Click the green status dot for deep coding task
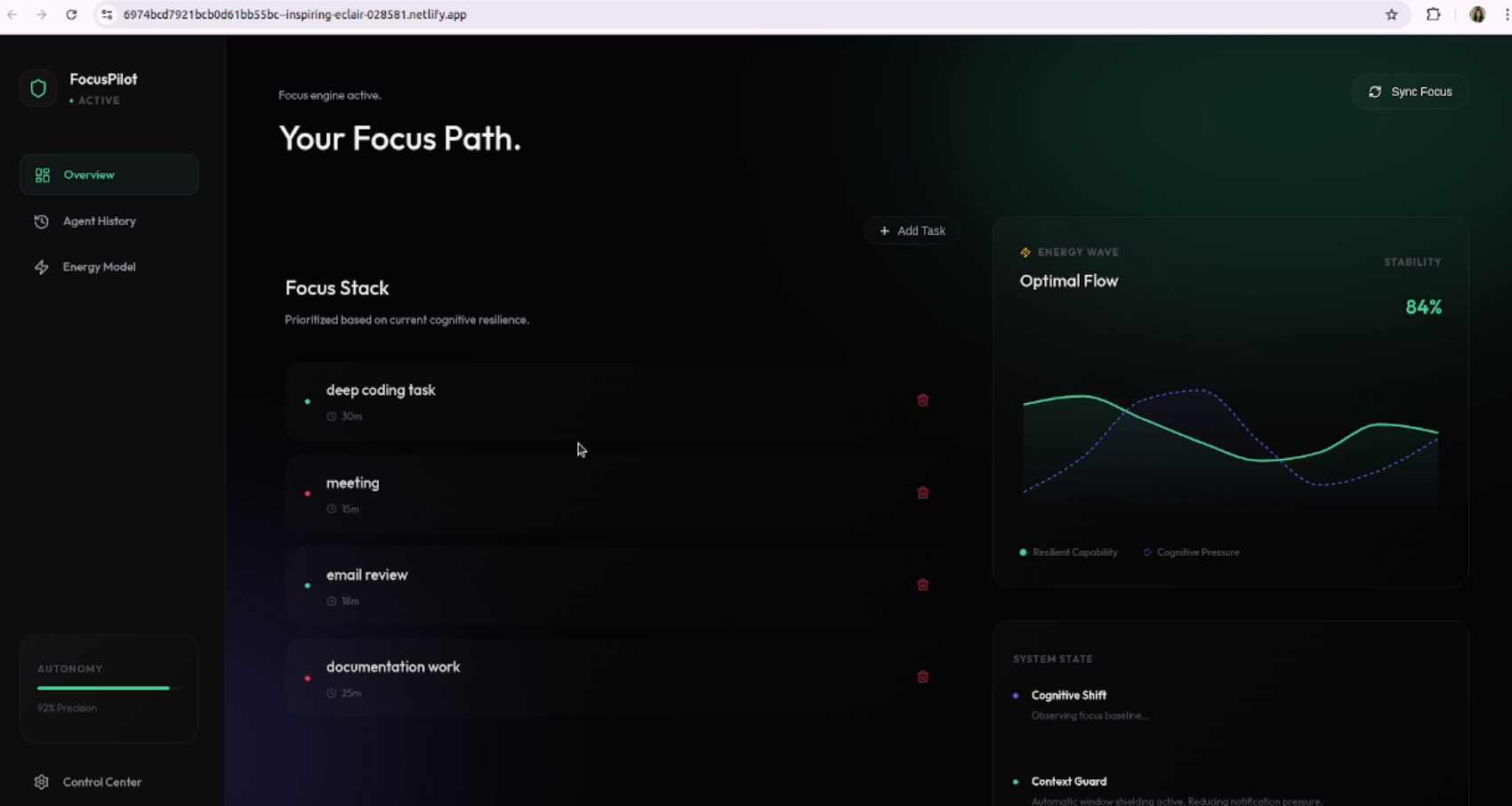This screenshot has height=806, width=1512. 308,401
